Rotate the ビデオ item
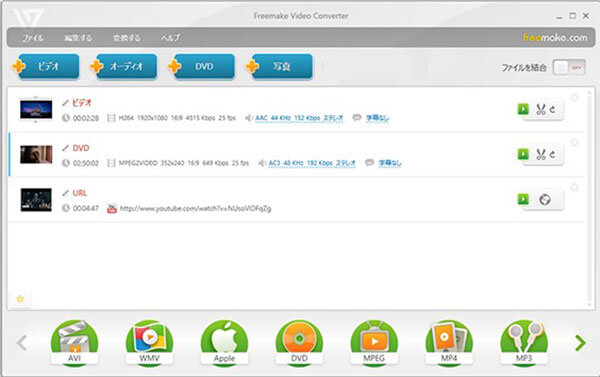The width and height of the screenshot is (600, 377). pos(552,109)
